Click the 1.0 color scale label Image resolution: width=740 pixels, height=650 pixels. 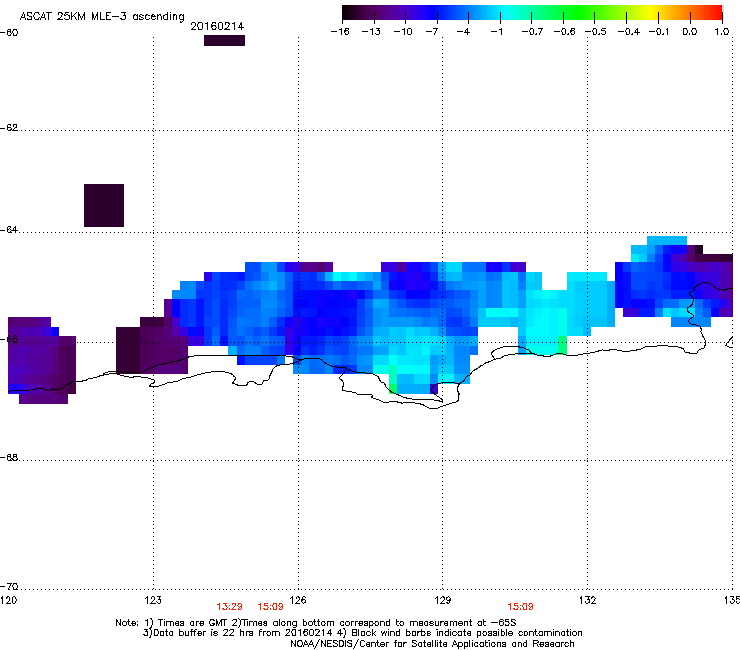click(x=722, y=32)
